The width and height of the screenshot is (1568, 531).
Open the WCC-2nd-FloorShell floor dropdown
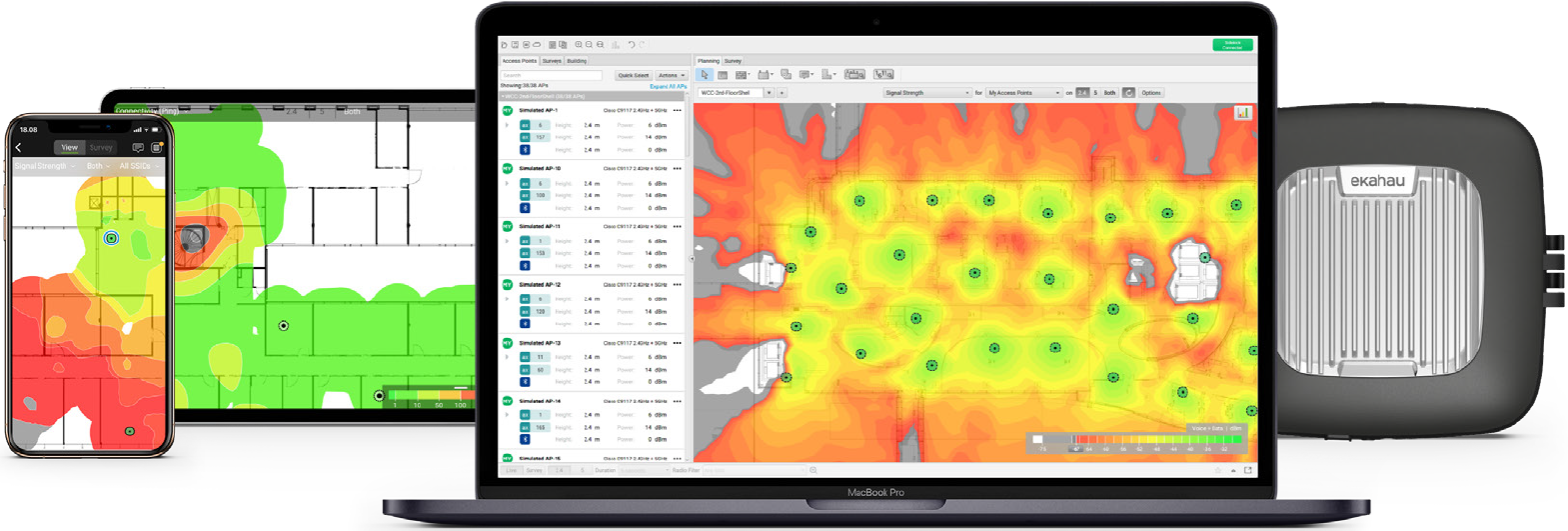pos(769,93)
